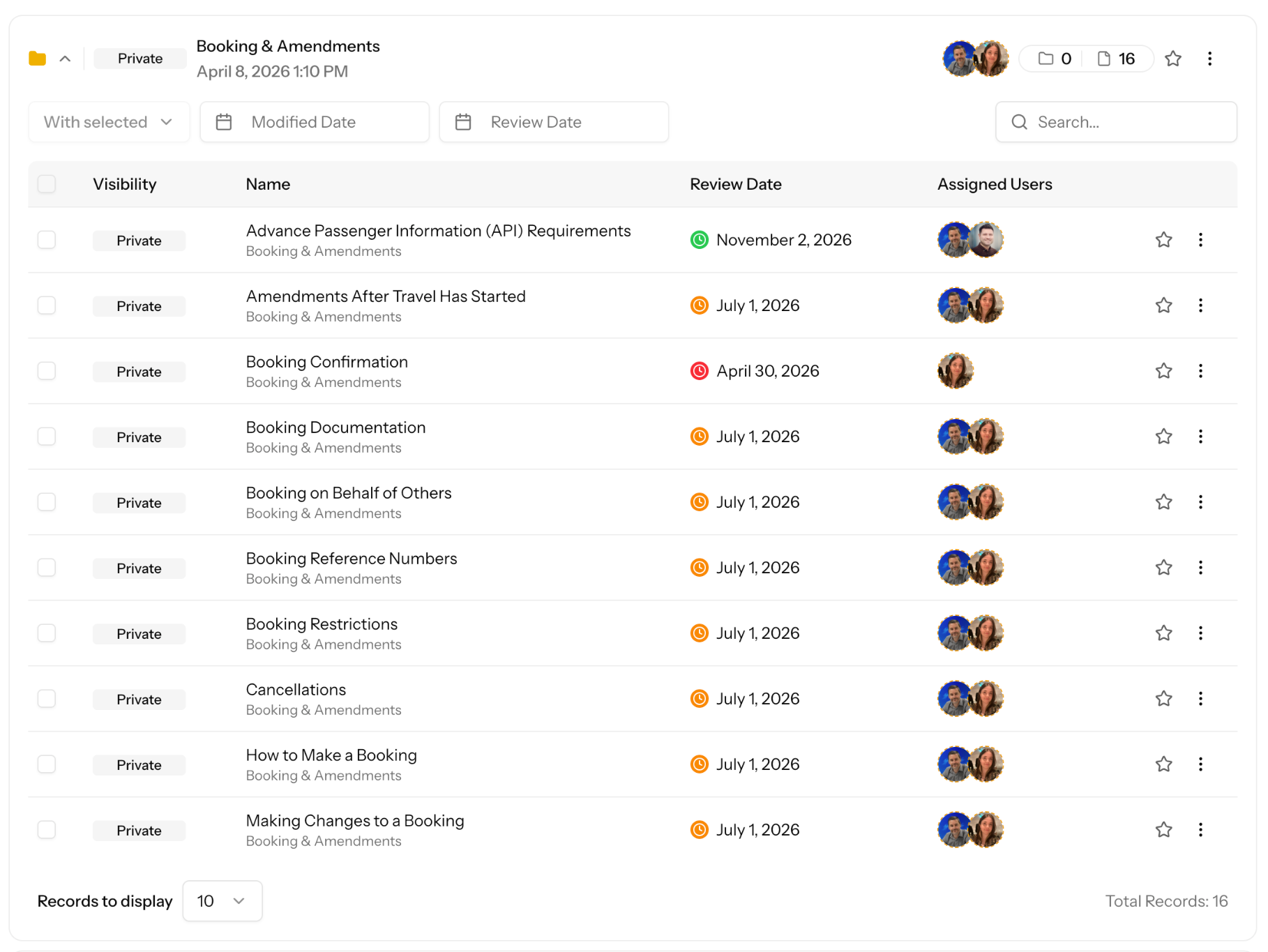Click Booking Confirmation's single assigned user avatar
The image size is (1268, 952).
point(956,371)
